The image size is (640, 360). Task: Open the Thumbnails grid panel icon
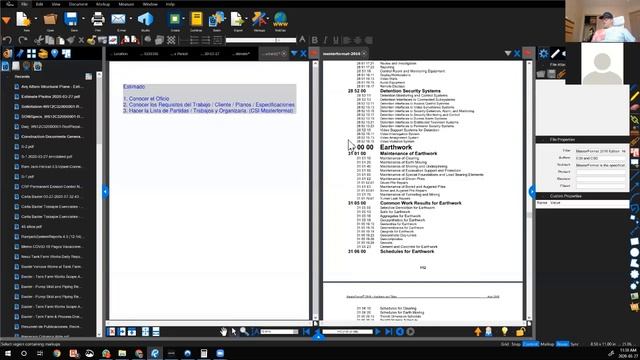[x=31, y=53]
